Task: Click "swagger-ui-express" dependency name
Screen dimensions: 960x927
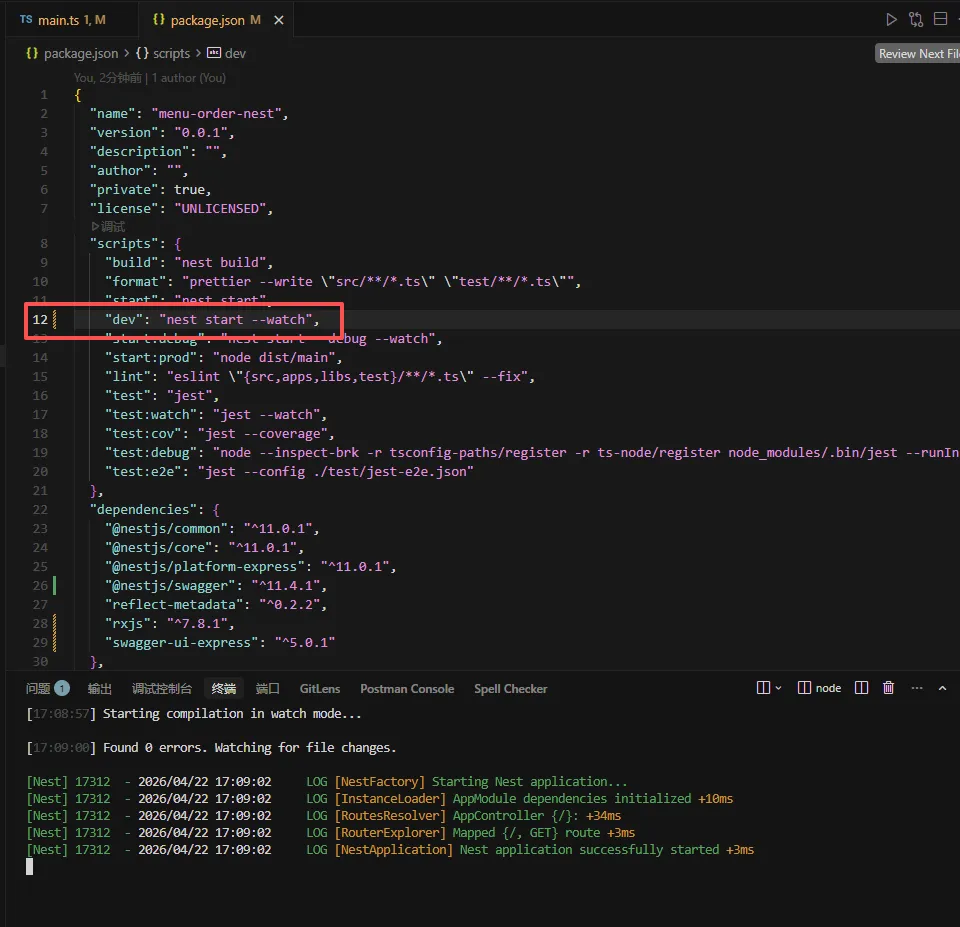Action: coord(181,642)
